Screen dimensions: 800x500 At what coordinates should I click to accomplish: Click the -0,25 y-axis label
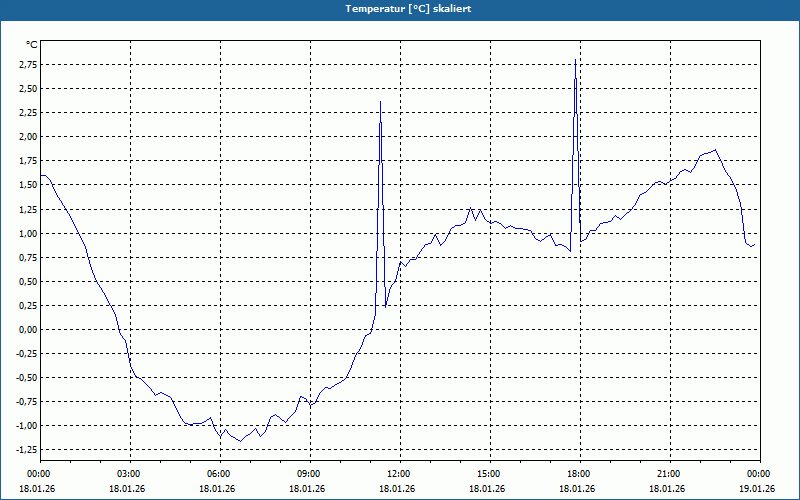click(x=28, y=354)
